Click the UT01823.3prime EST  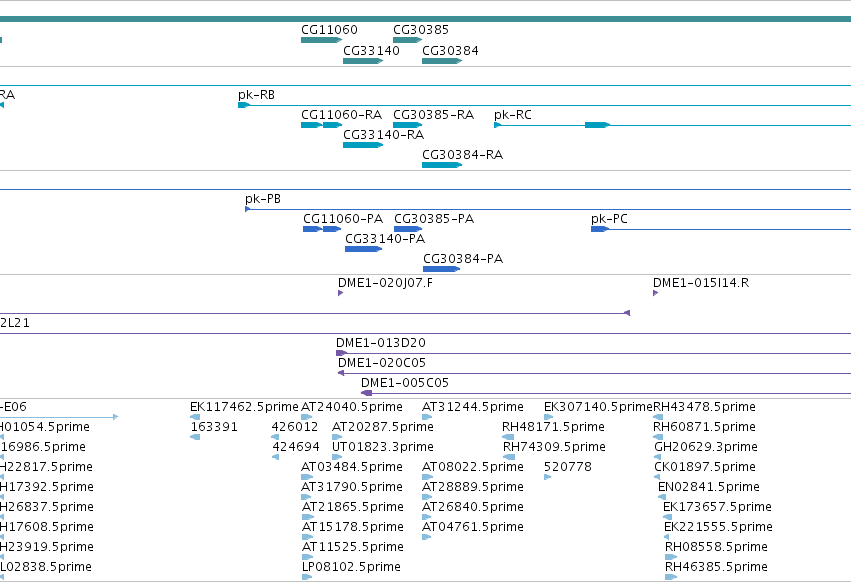pos(337,457)
